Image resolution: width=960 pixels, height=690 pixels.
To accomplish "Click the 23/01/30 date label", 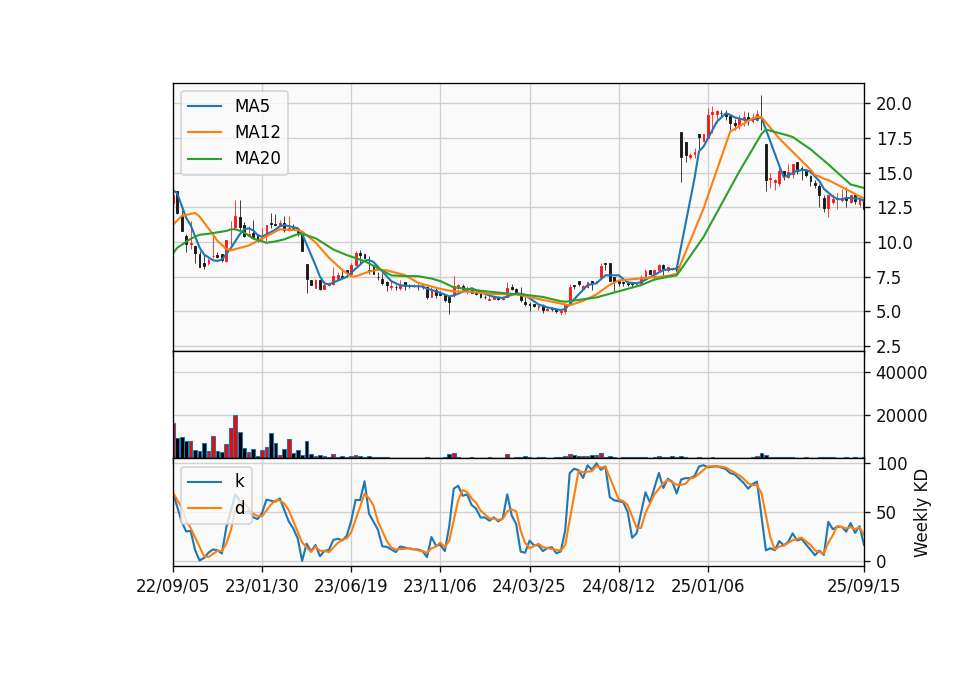I will (x=262, y=586).
